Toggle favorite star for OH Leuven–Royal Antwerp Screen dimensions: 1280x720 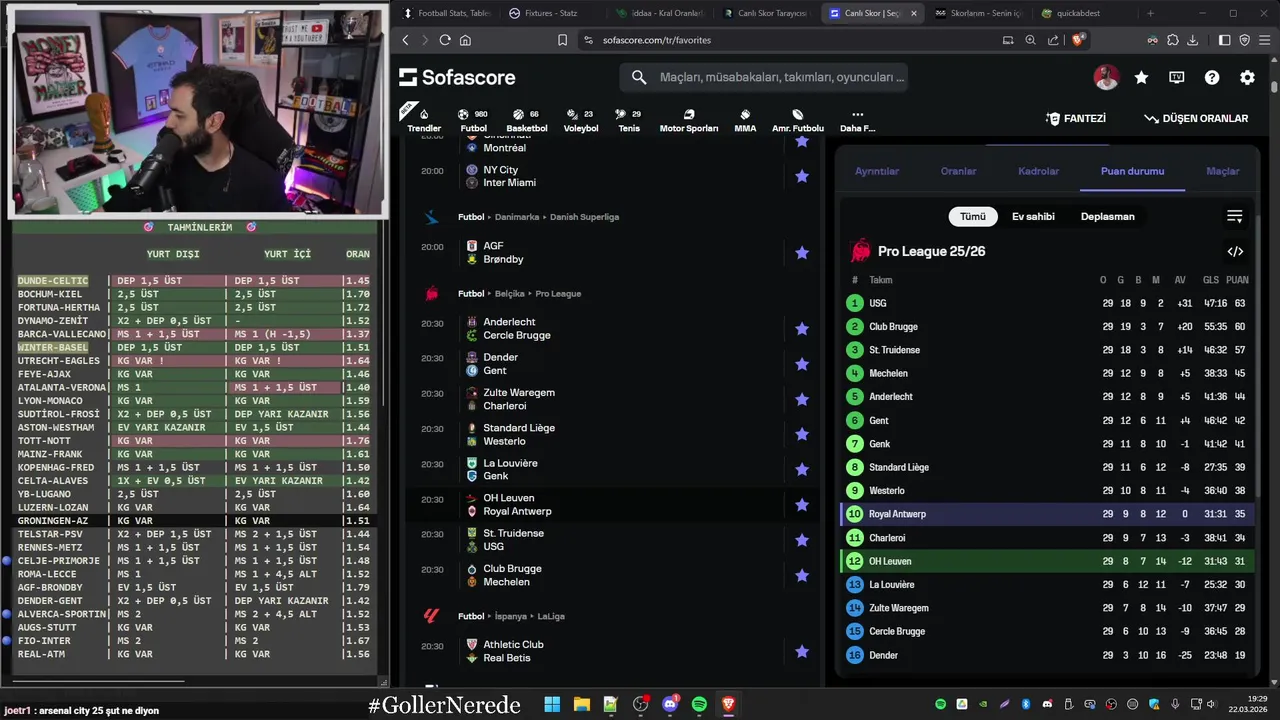point(801,505)
